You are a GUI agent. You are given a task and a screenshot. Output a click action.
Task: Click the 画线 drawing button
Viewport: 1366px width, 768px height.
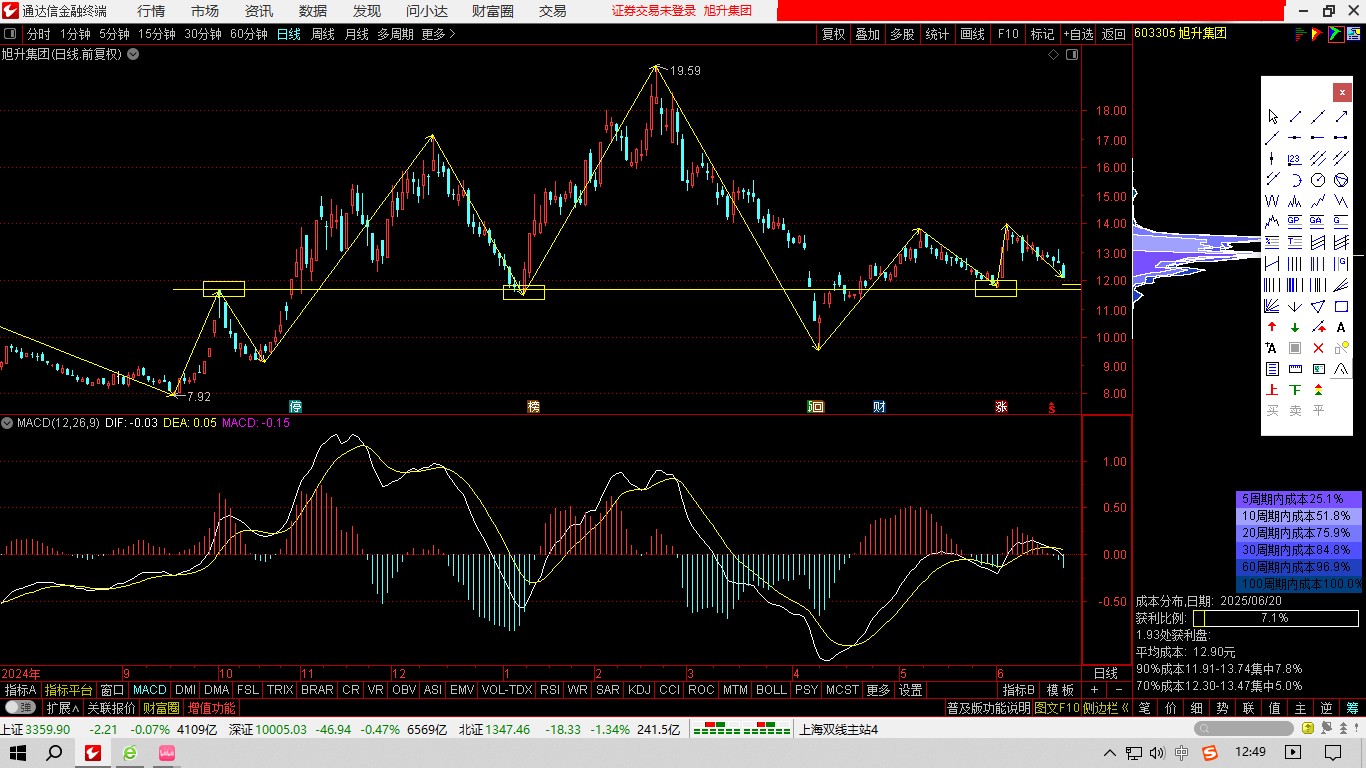[x=972, y=34]
